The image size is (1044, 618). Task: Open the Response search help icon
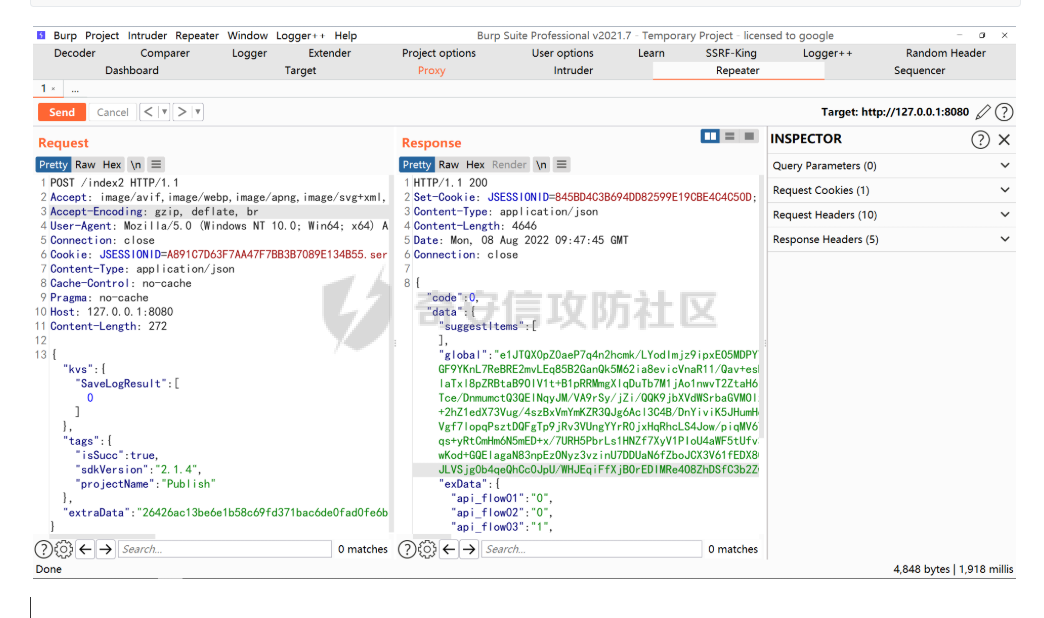point(407,549)
